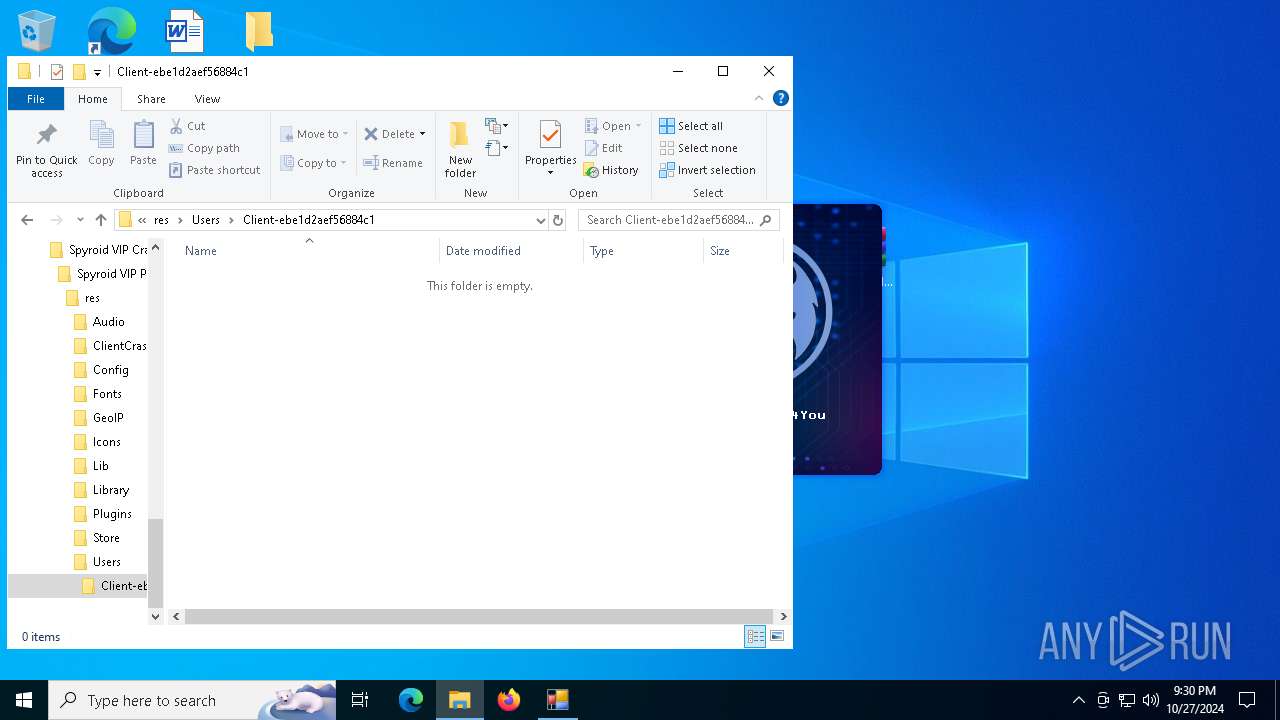
Task: Open Customize Quick Access Toolbar dropdown
Action: point(97,72)
